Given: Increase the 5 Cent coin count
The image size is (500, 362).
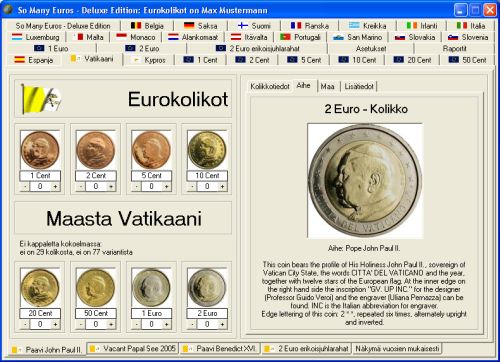Looking at the screenshot, I should point(167,187).
